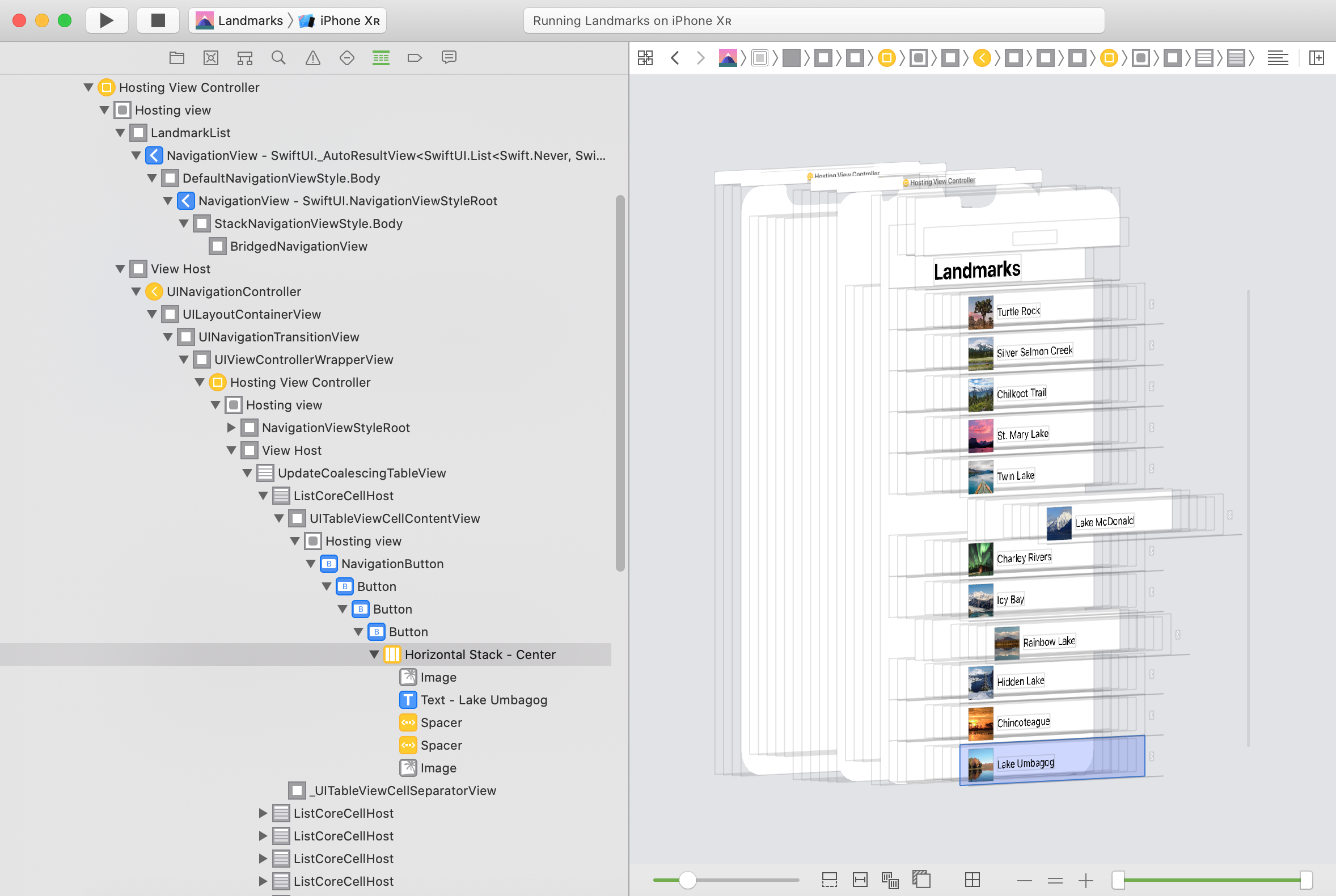Click Landmarks in the scheme chooser

pyautogui.click(x=250, y=20)
